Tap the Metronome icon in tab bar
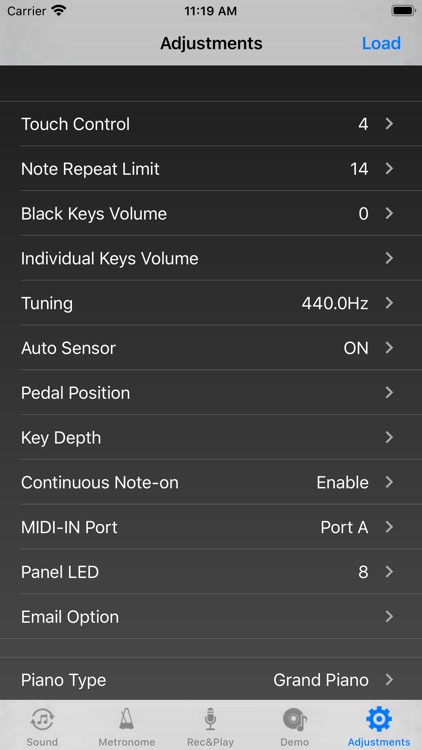422x750 pixels. click(127, 719)
